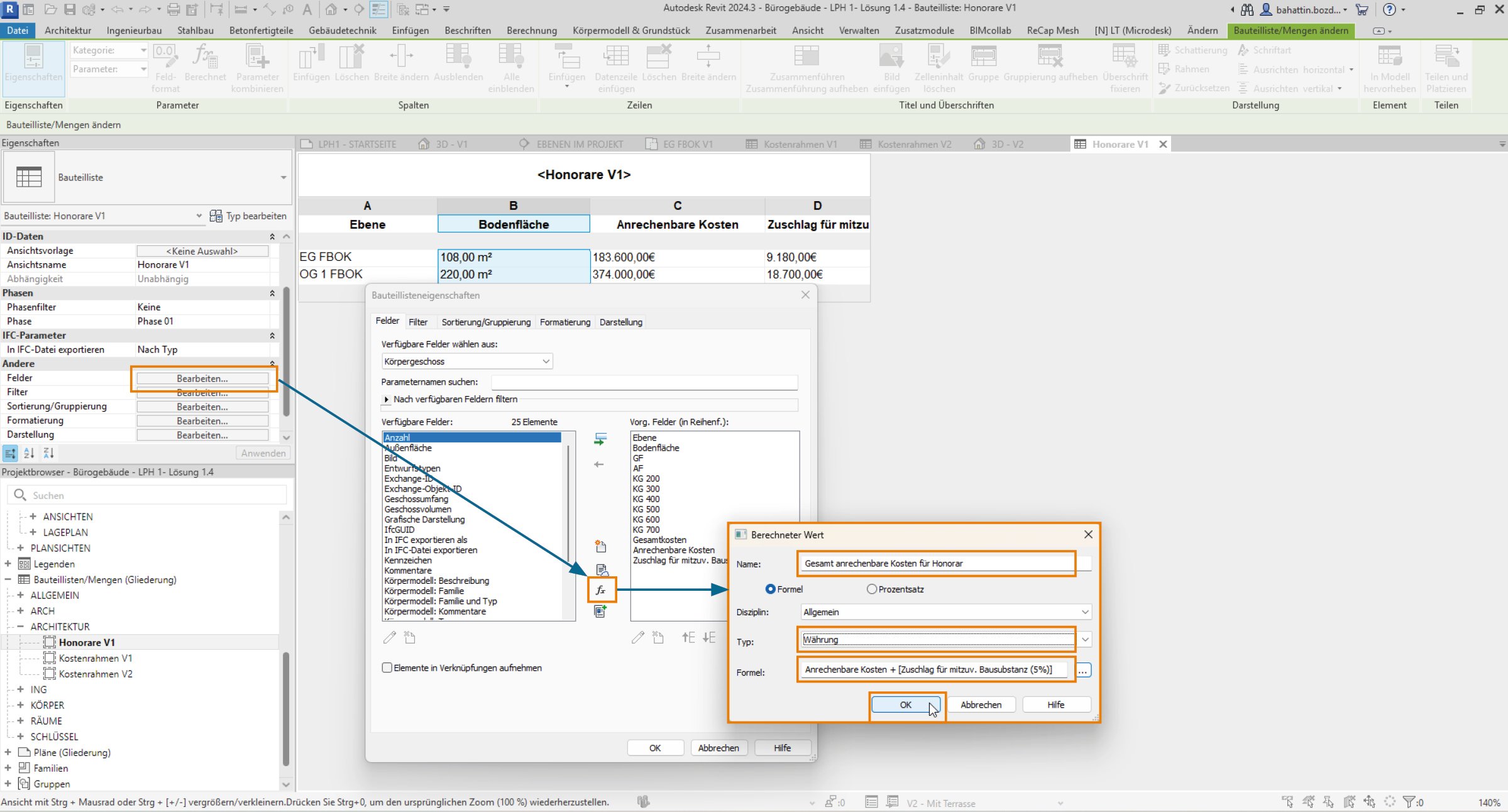Click Bearbeiten button for Formatierung
This screenshot has width=1508, height=812.
[x=202, y=421]
